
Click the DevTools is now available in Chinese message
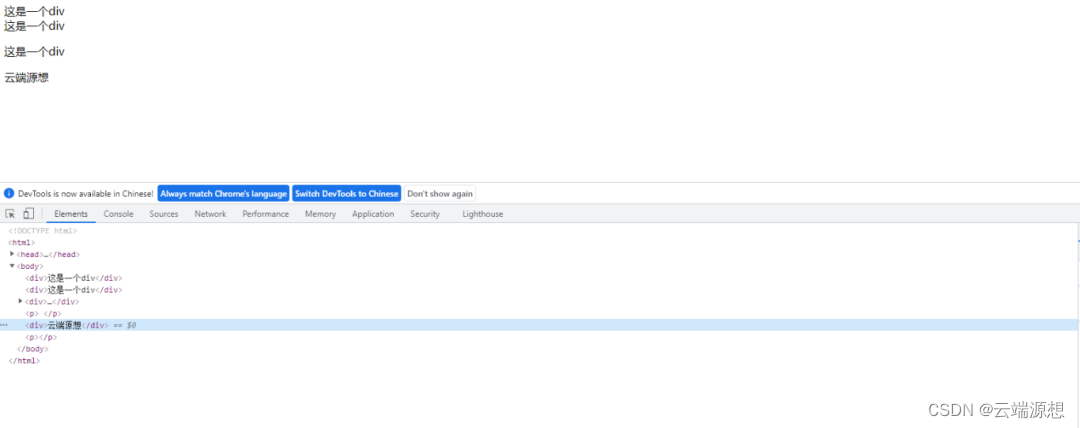86,194
